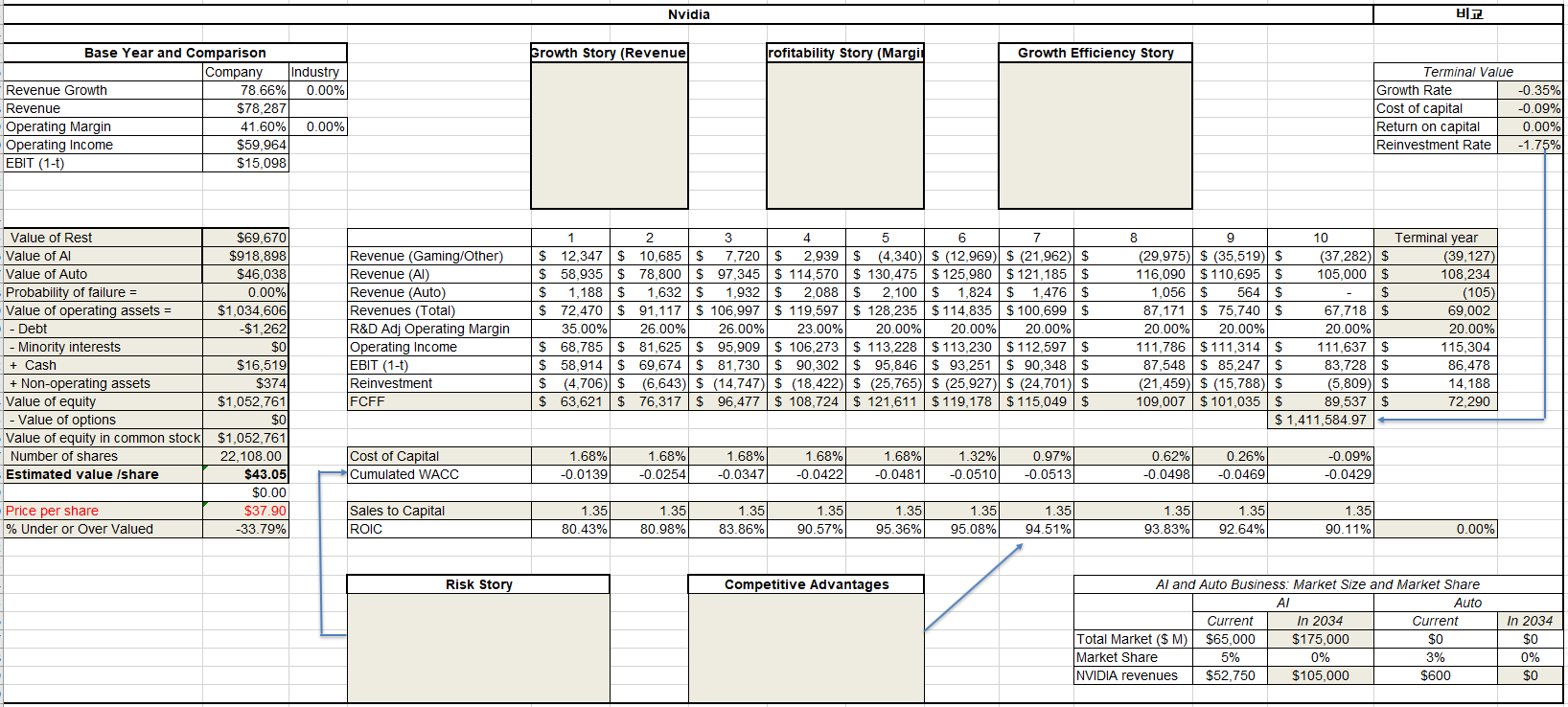This screenshot has width=1568, height=707.
Task: Click the Value of AI amount $918,898
Action: pyautogui.click(x=245, y=256)
